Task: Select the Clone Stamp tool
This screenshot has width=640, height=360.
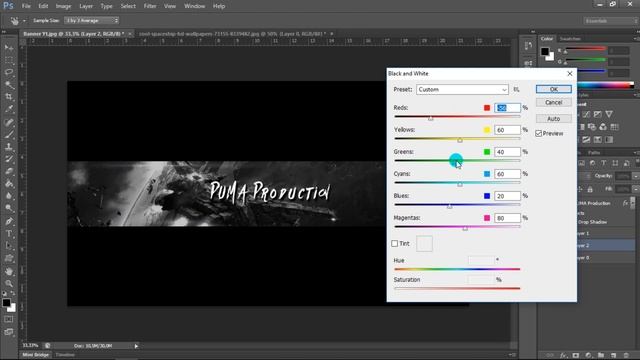Action: [x=9, y=147]
